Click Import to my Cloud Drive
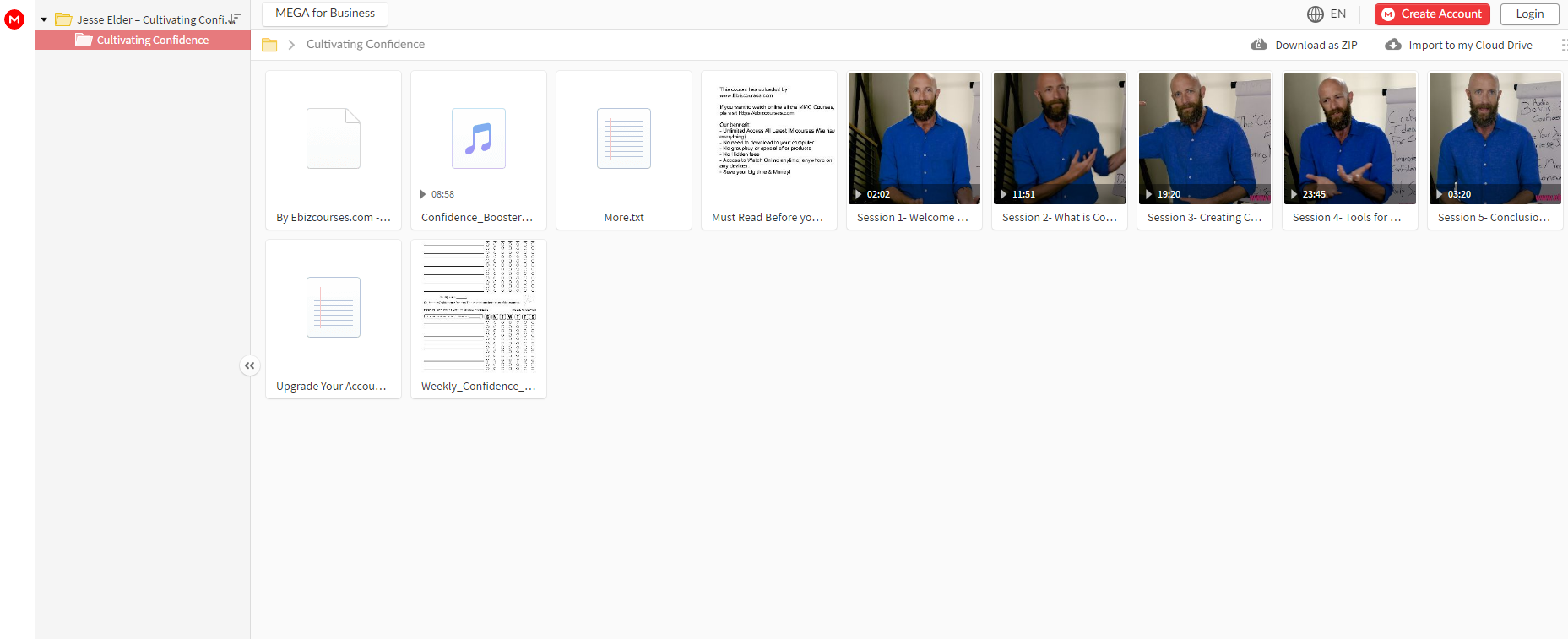Image resolution: width=1568 pixels, height=639 pixels. click(1459, 45)
